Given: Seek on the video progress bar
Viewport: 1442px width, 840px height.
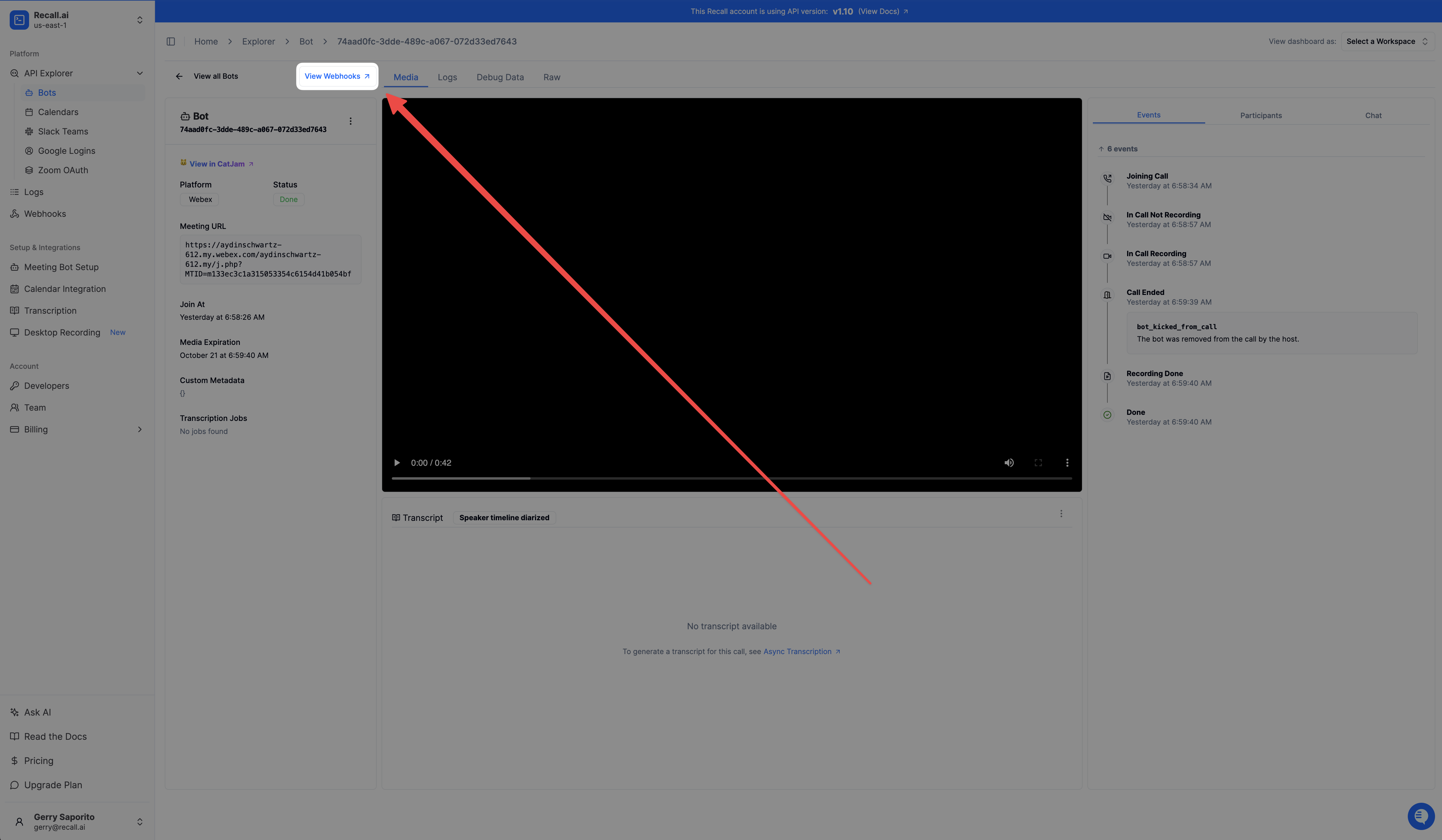Looking at the screenshot, I should (x=731, y=478).
